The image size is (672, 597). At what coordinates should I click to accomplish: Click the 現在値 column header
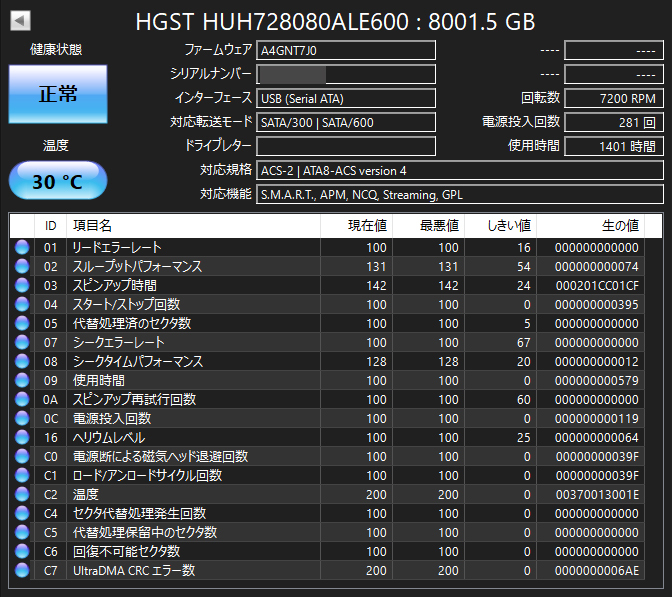(356, 225)
